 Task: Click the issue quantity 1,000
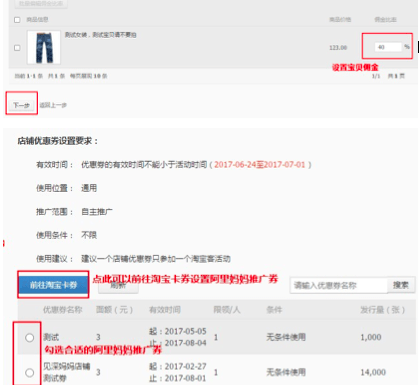click(371, 337)
